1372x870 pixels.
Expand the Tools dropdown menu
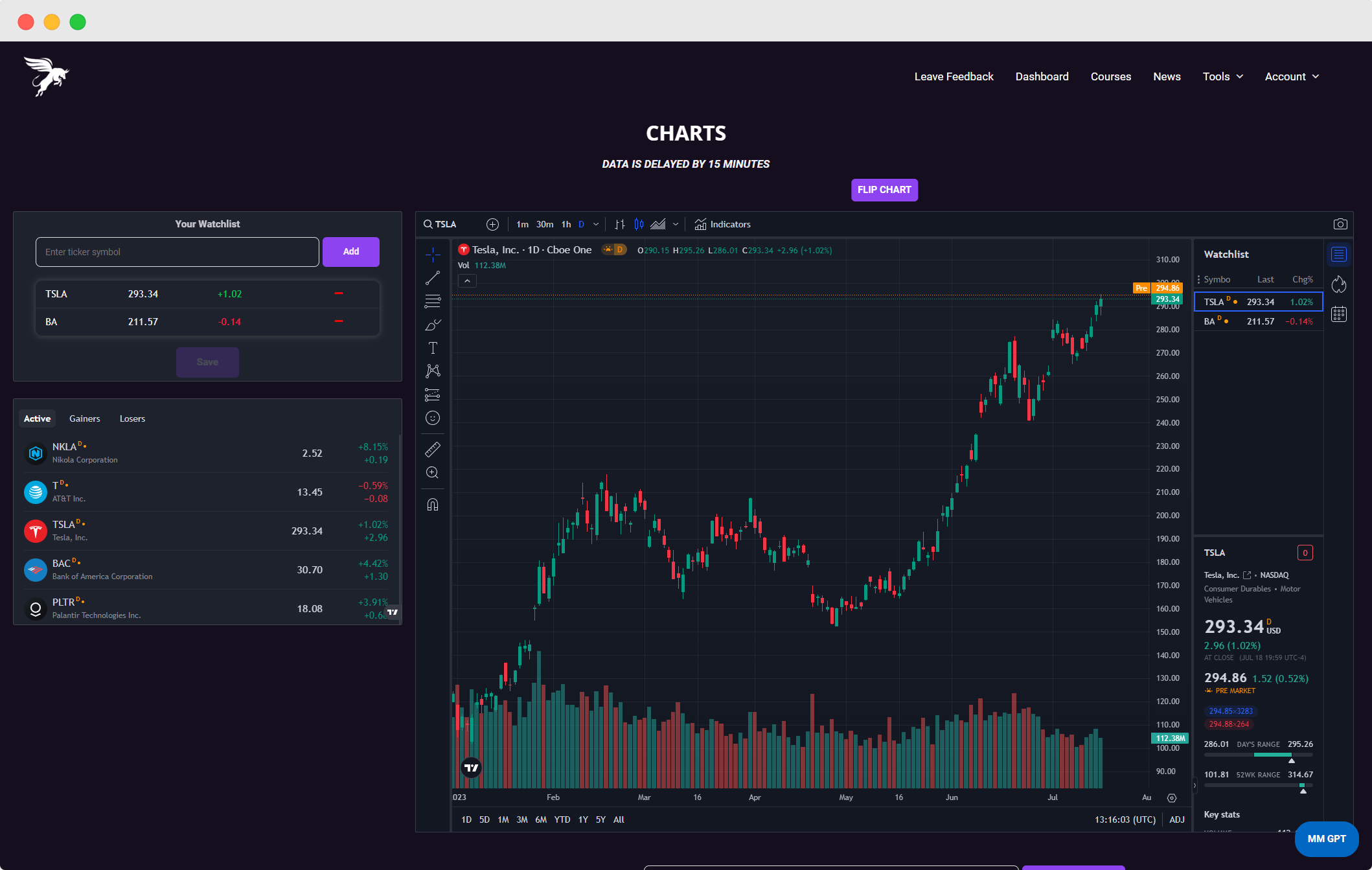point(1222,76)
